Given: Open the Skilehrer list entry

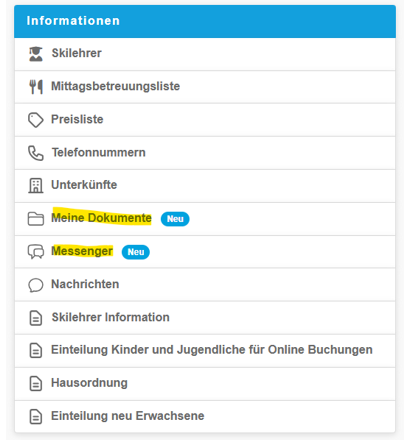Looking at the screenshot, I should [205, 54].
